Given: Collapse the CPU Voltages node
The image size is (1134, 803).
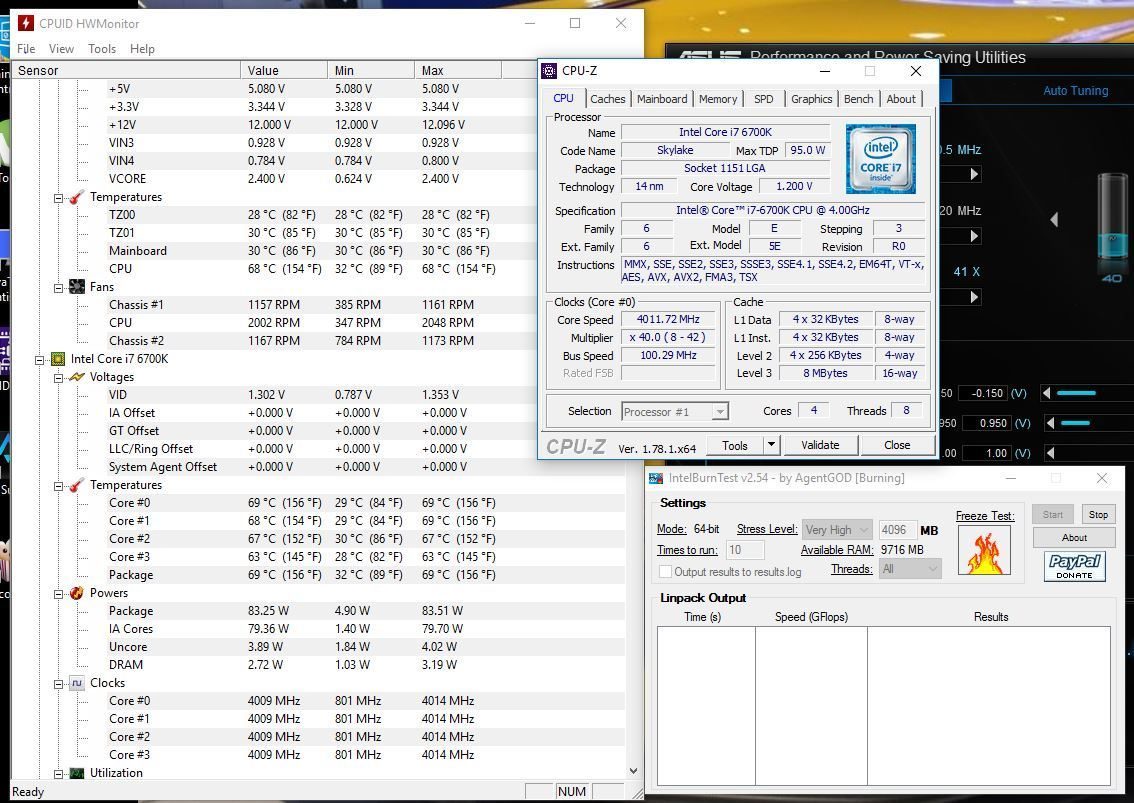Looking at the screenshot, I should (59, 378).
